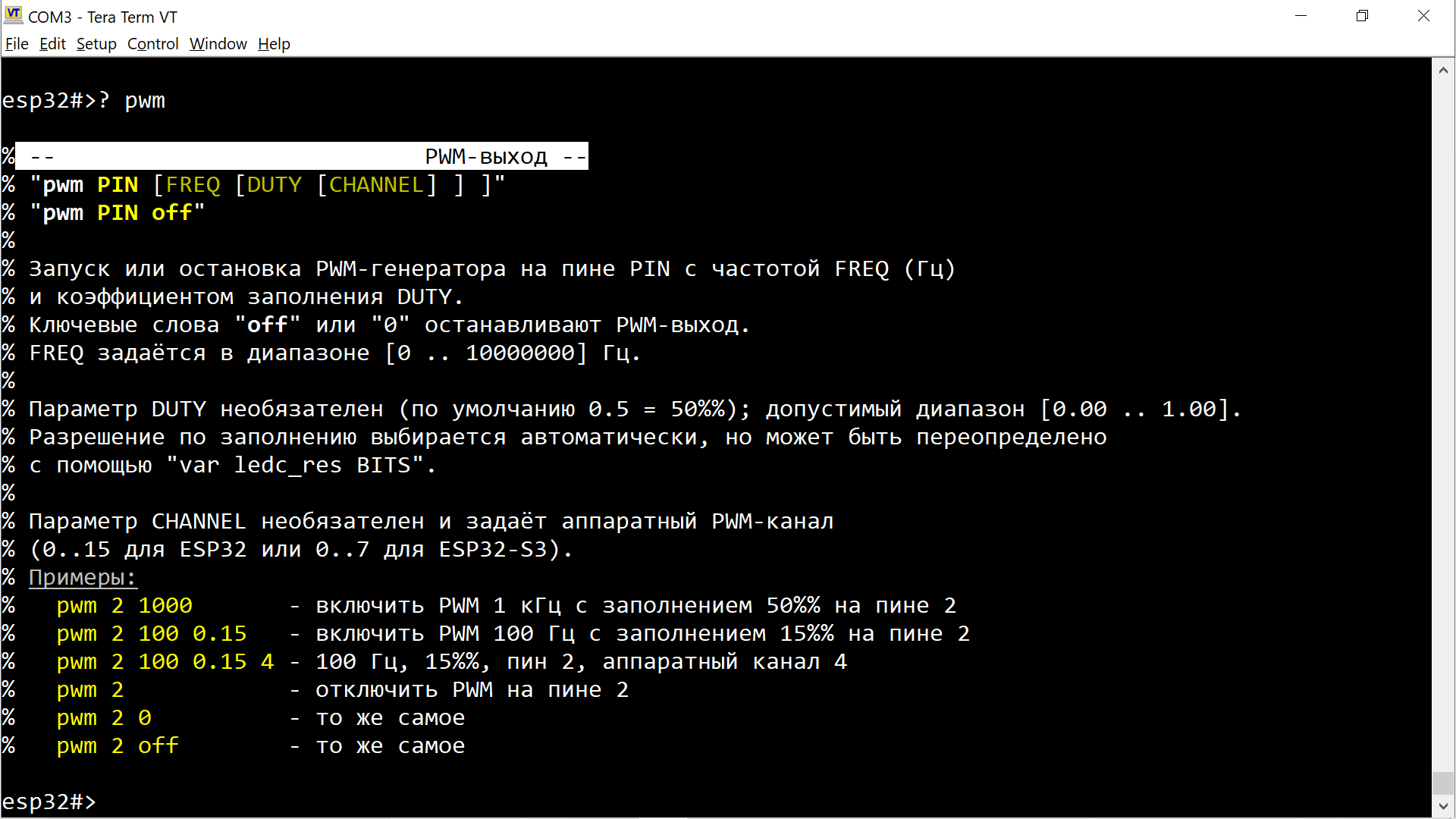The width and height of the screenshot is (1456, 819).
Task: Click the empty scrollbar track above thumb
Action: pyautogui.click(x=1443, y=425)
